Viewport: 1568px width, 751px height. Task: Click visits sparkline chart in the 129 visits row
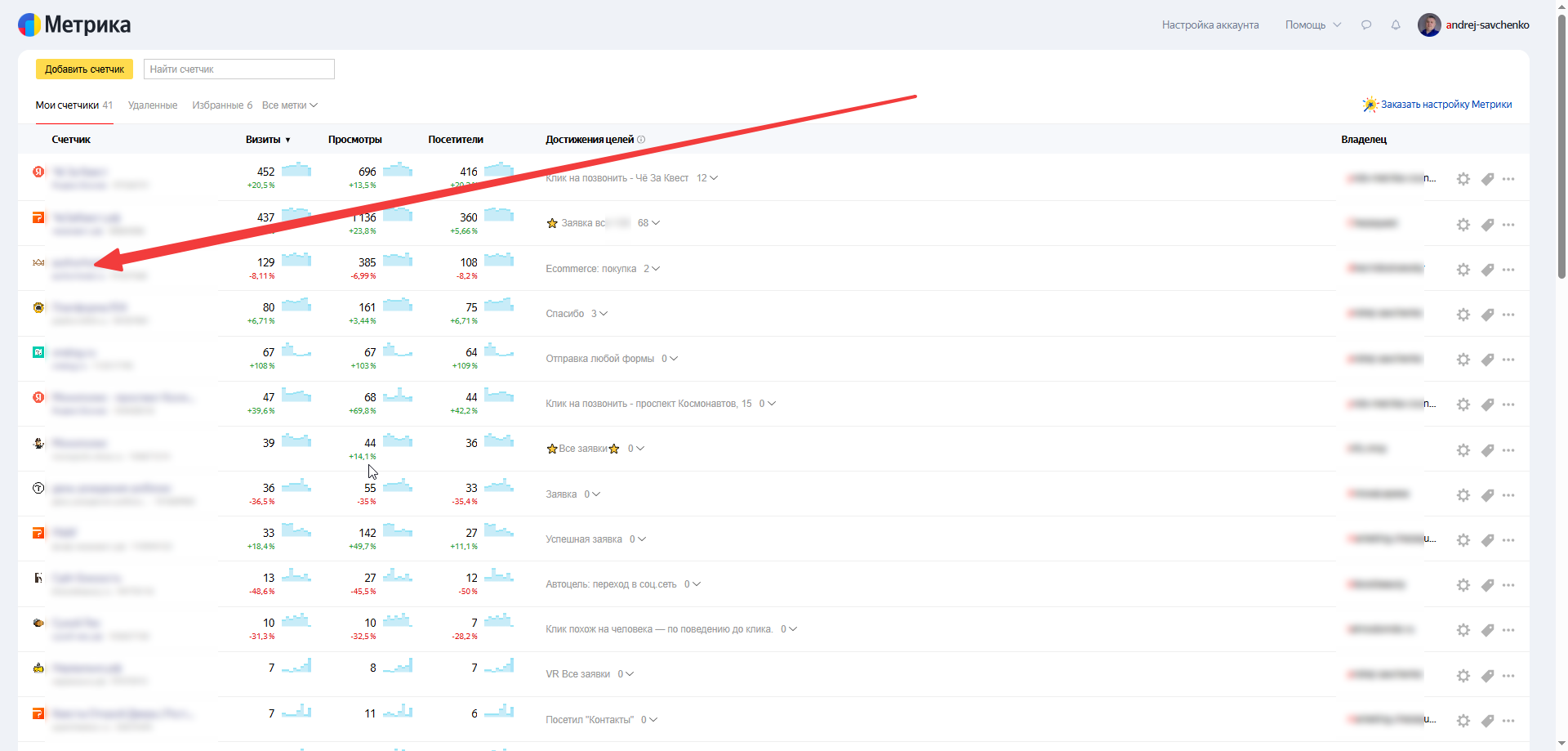pyautogui.click(x=296, y=260)
